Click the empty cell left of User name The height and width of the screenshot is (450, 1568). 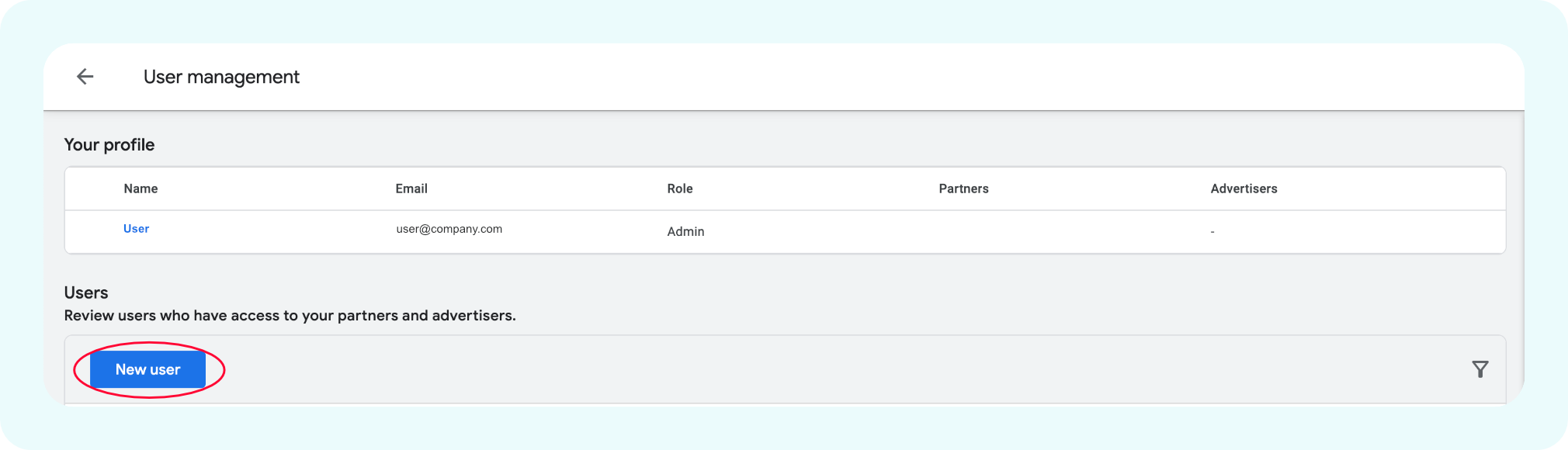coord(93,231)
